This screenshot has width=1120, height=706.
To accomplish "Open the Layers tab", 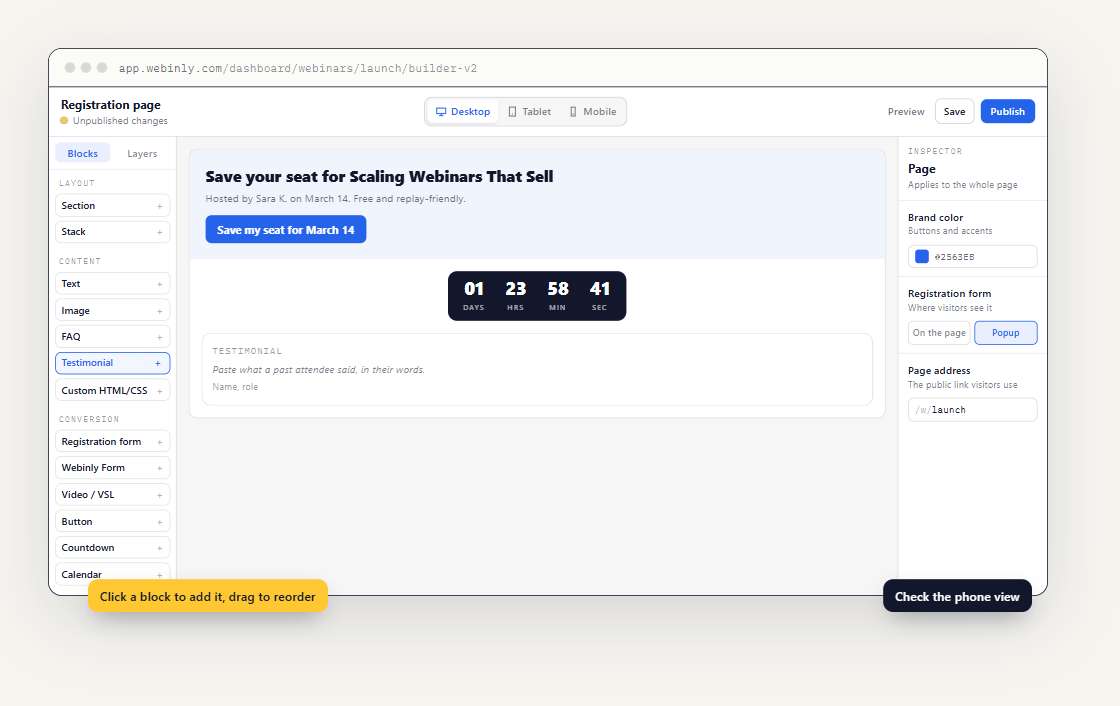I will [142, 154].
